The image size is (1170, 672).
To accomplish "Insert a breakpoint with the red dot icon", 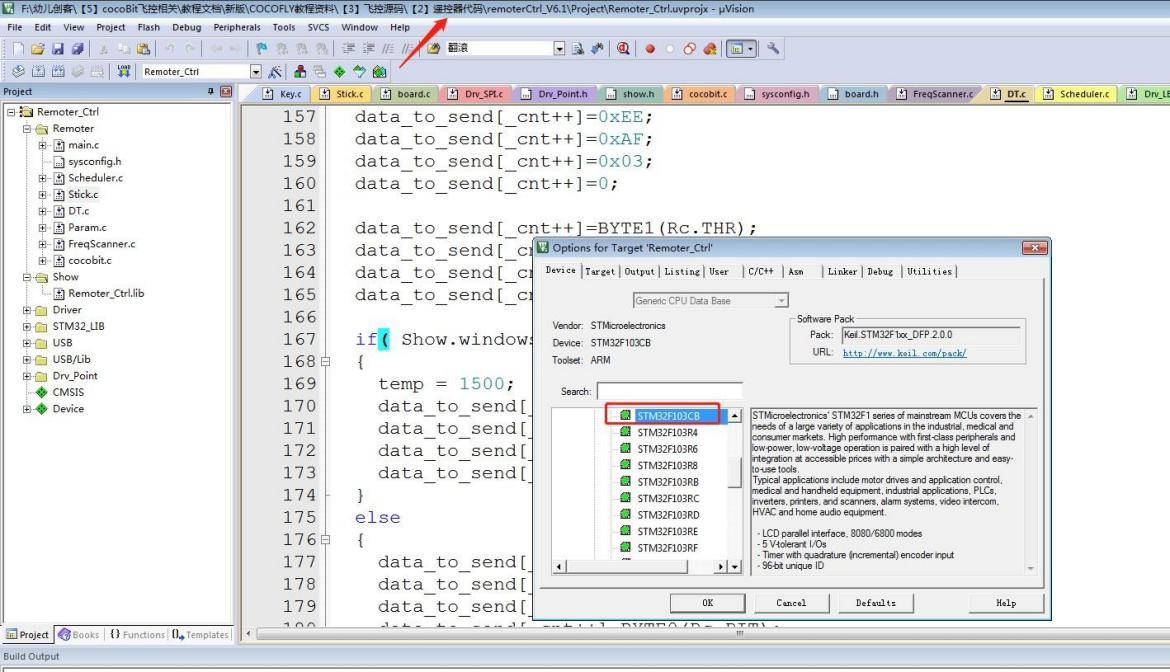I will [650, 49].
